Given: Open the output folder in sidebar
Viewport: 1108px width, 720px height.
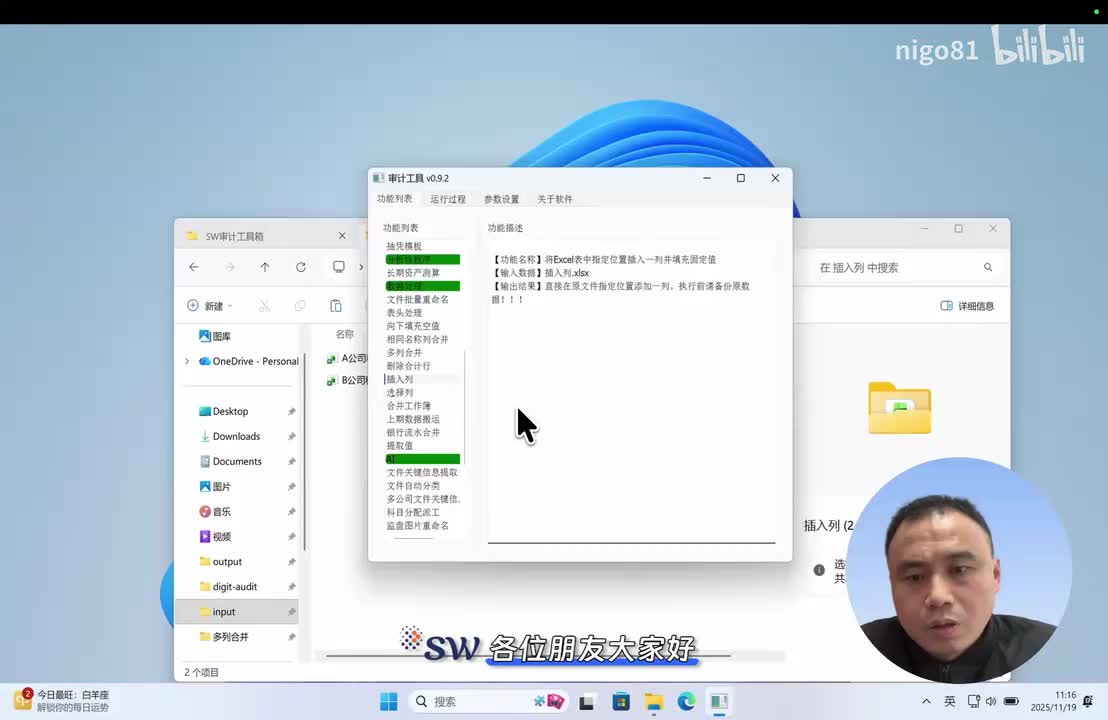Looking at the screenshot, I should tap(220, 562).
